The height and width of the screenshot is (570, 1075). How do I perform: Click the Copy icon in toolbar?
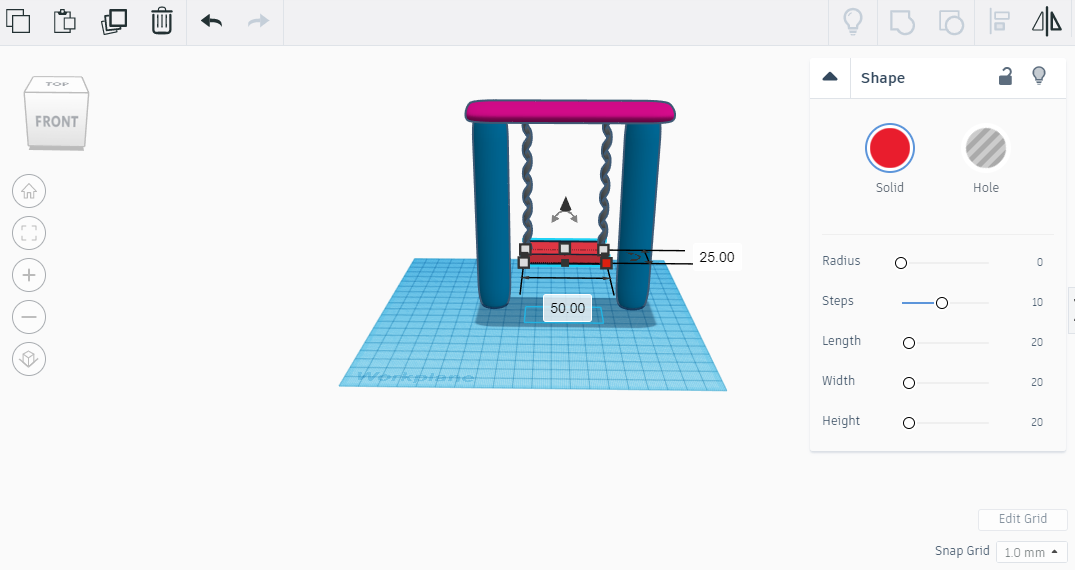click(x=19, y=21)
